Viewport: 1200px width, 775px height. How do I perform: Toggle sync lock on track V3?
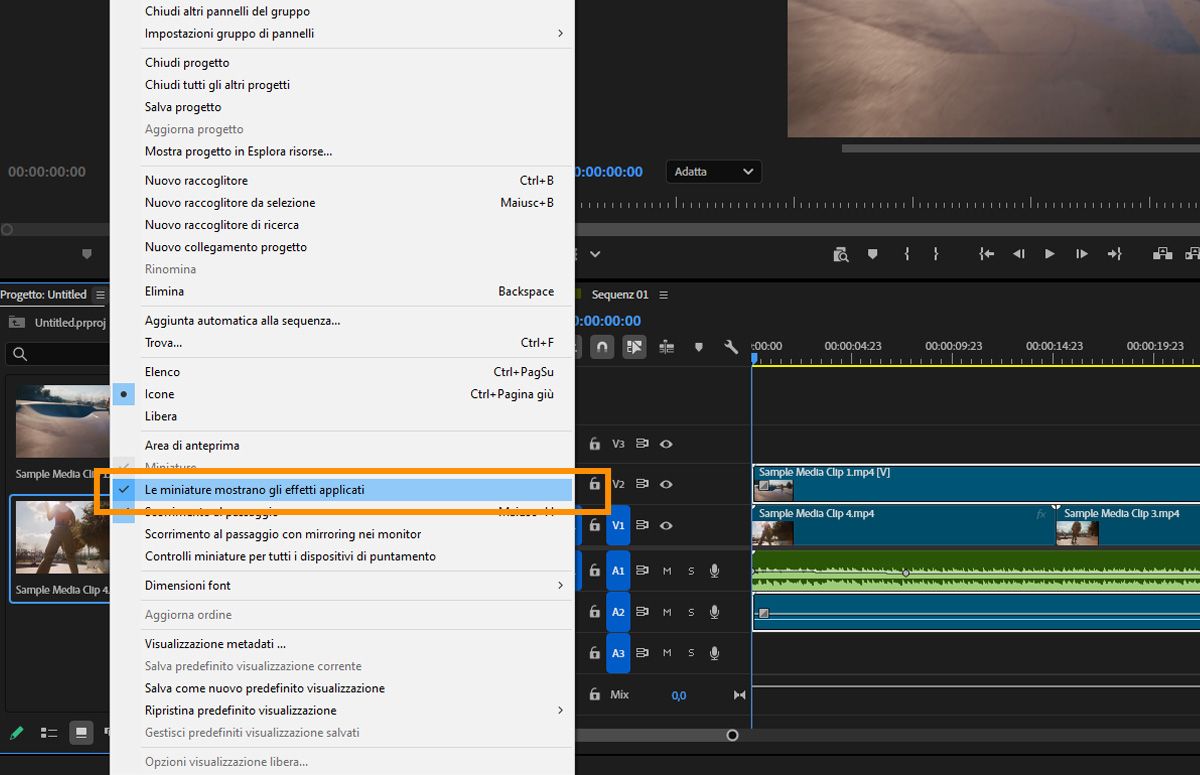tap(642, 444)
